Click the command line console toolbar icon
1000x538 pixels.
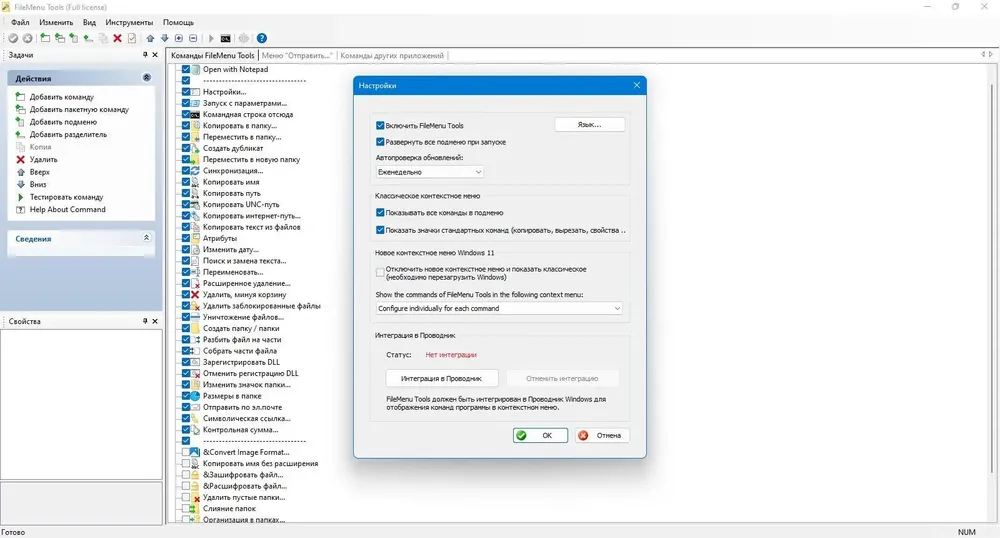click(x=225, y=38)
